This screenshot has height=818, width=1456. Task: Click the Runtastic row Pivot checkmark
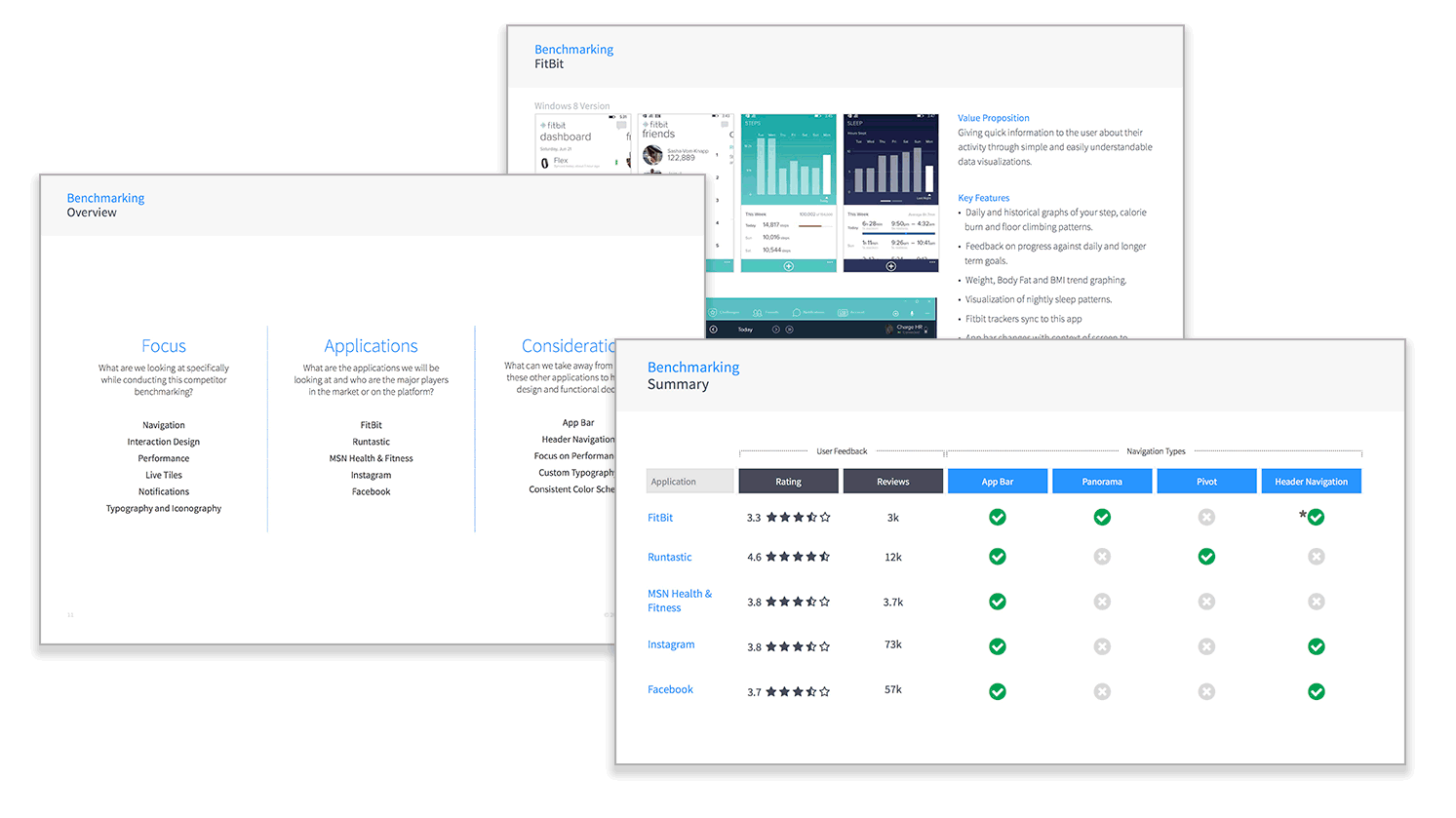[x=1206, y=557]
